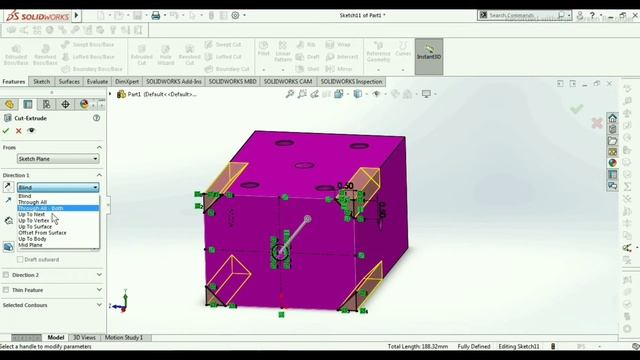Select Up To Surface option
The width and height of the screenshot is (640, 360).
pyautogui.click(x=58, y=227)
